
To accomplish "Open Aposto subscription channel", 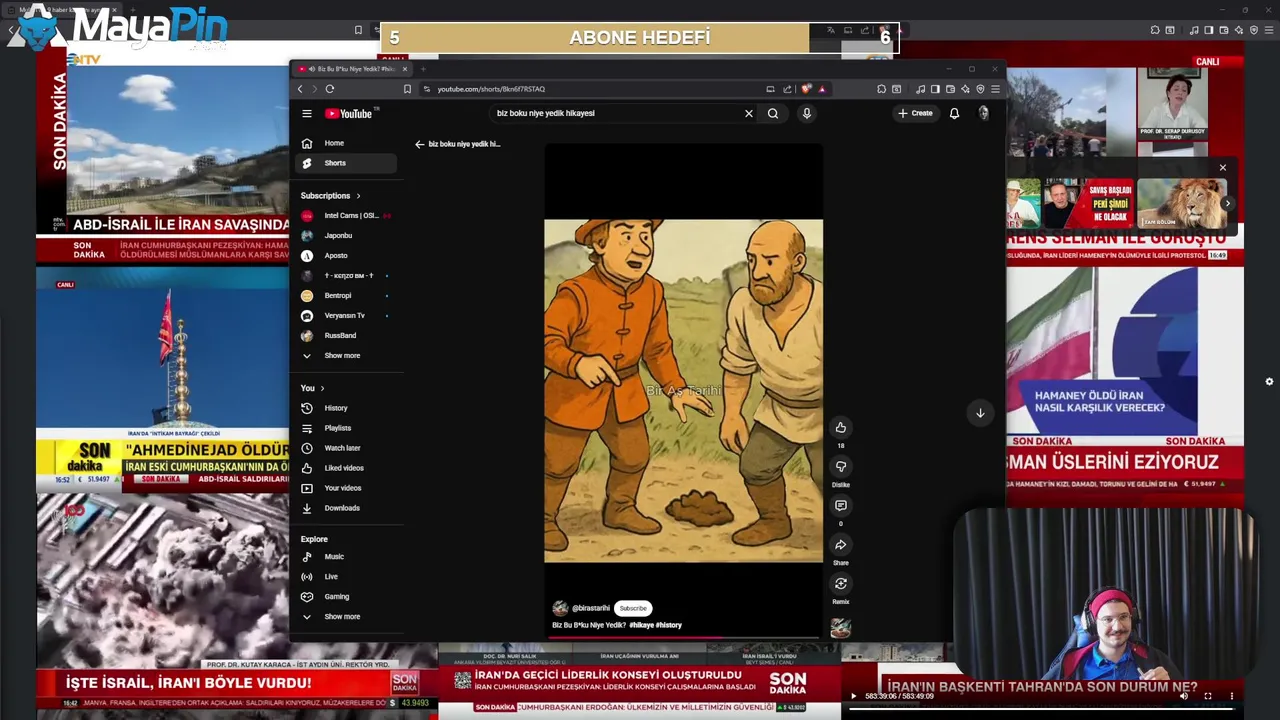I will (346, 256).
